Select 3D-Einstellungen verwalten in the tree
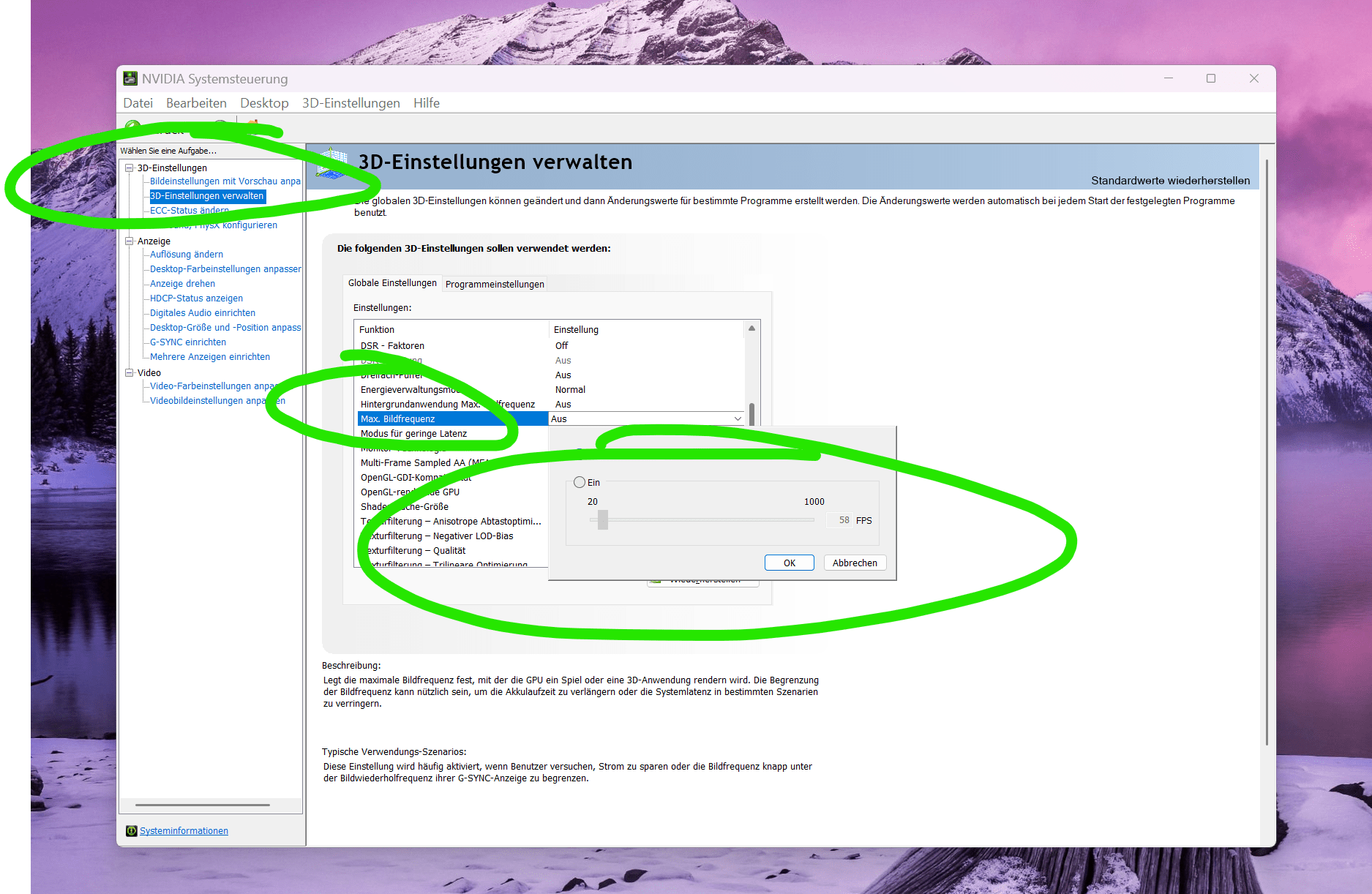 207,196
